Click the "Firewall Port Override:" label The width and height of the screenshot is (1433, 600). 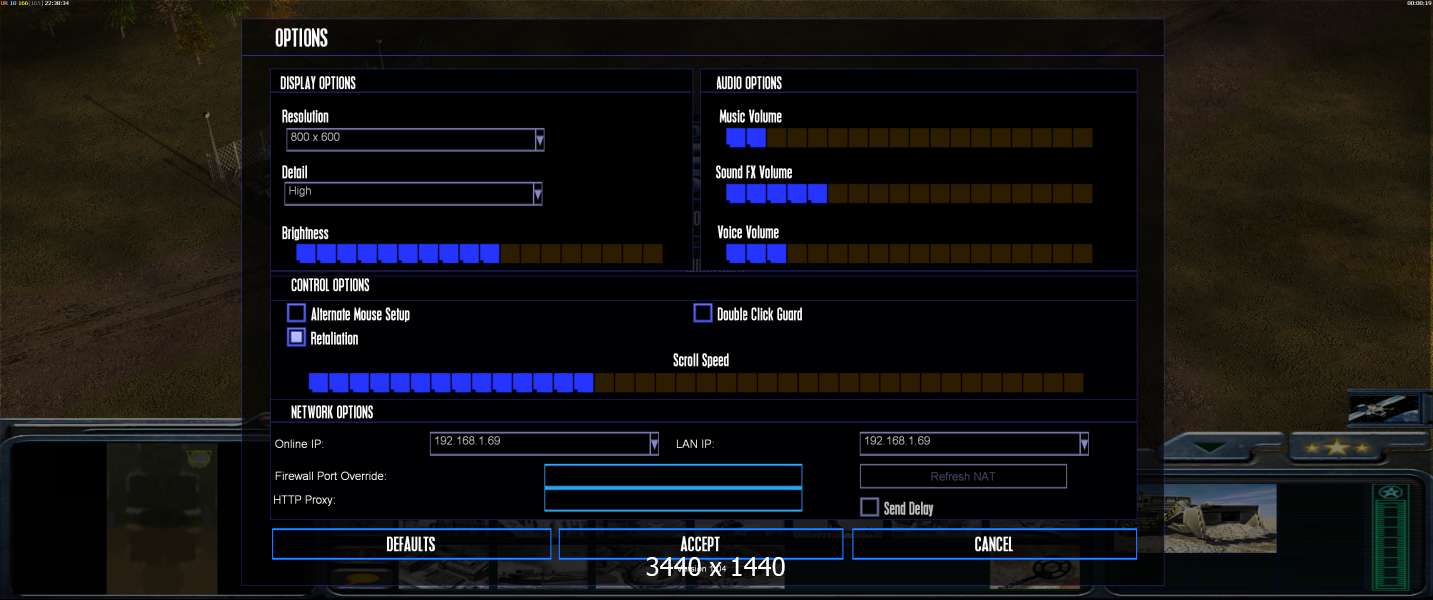pyautogui.click(x=331, y=476)
